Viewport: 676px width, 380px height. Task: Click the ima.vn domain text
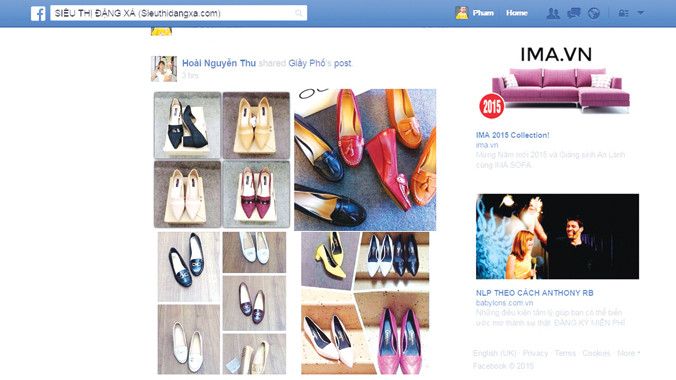pos(487,145)
